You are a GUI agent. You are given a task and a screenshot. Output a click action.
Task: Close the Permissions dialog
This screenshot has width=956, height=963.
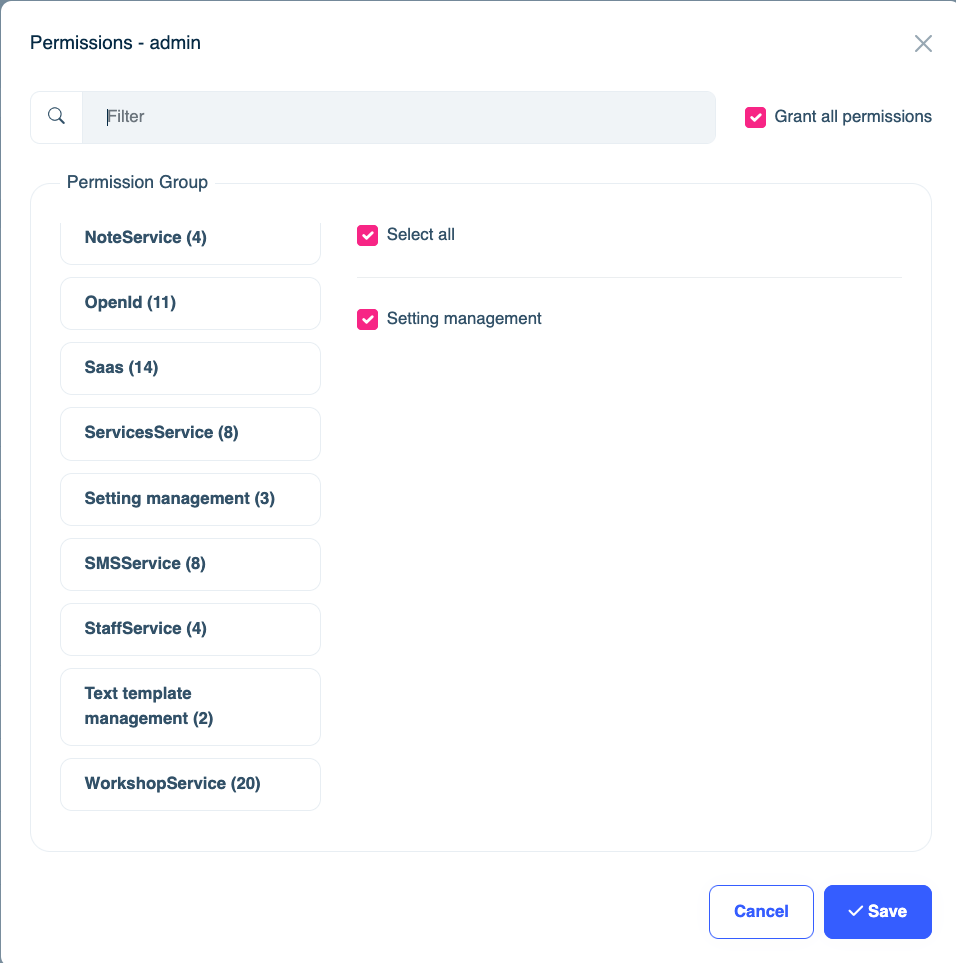pos(923,43)
